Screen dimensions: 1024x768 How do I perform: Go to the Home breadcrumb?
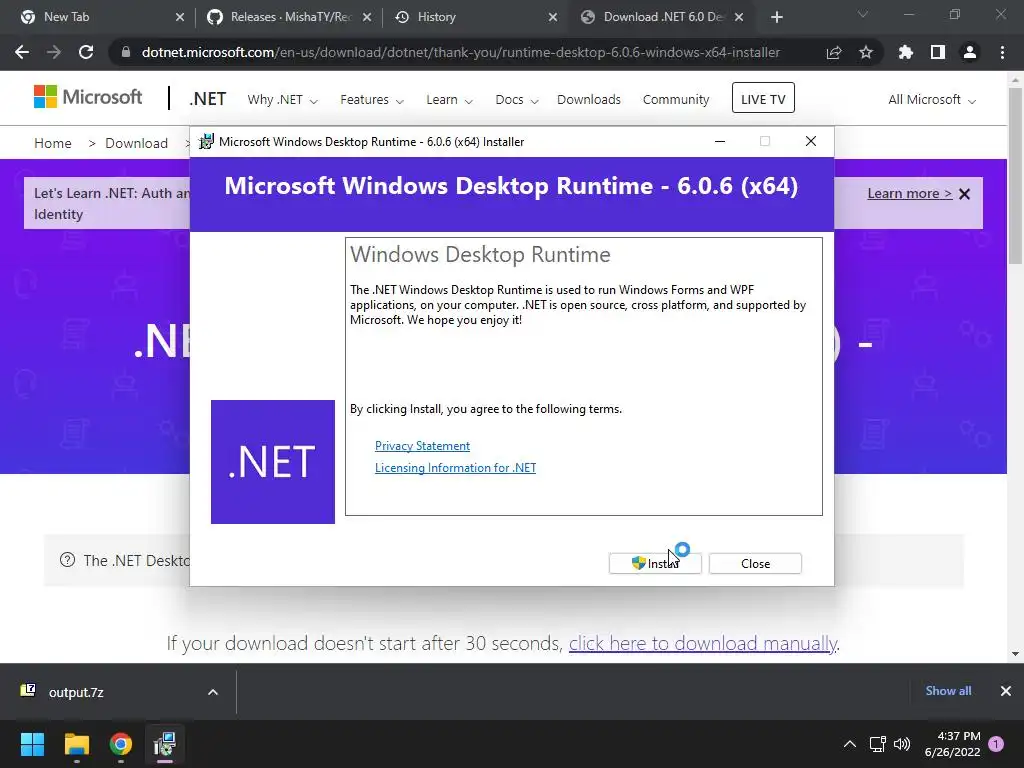click(53, 143)
